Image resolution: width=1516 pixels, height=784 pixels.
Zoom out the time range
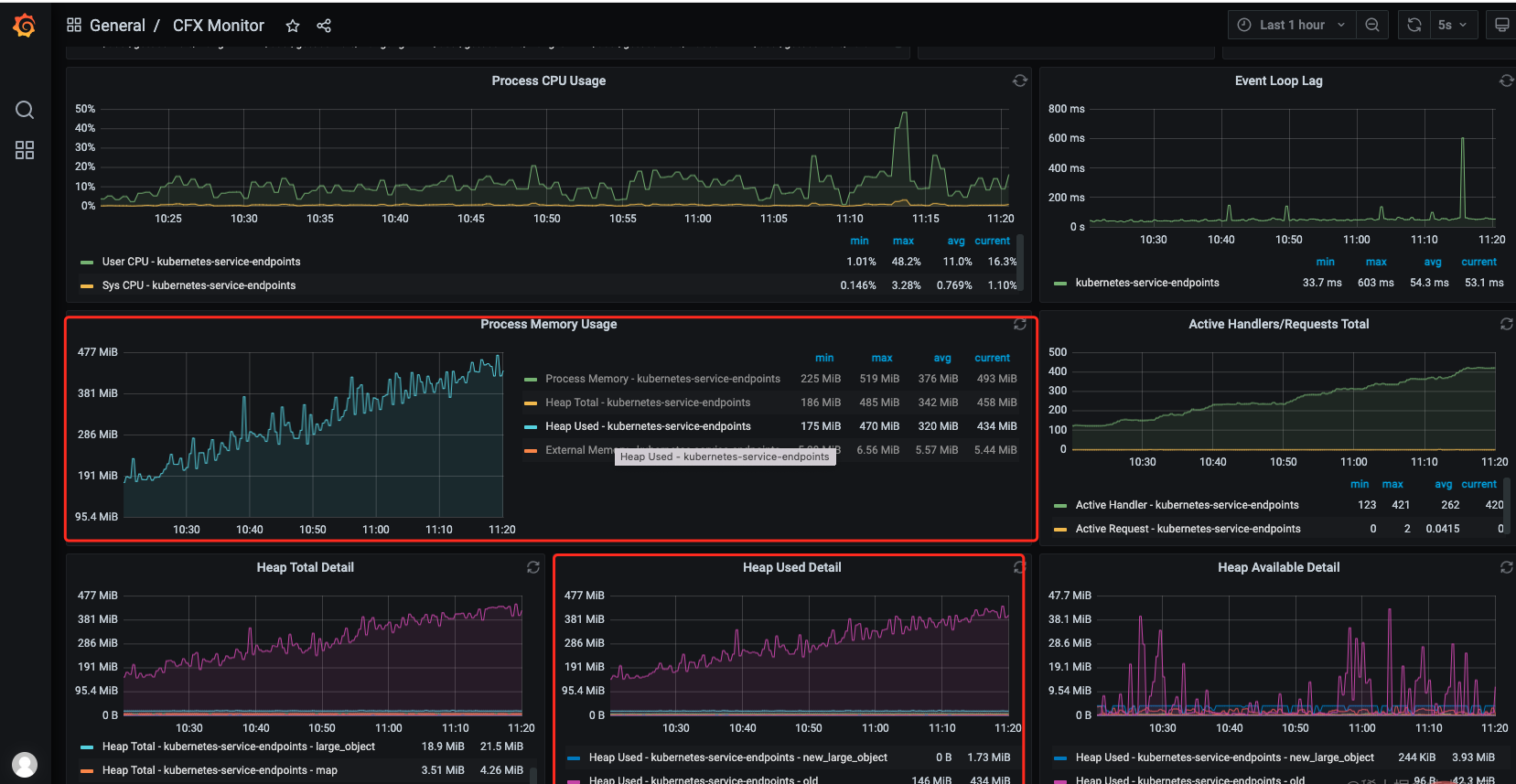click(1372, 25)
